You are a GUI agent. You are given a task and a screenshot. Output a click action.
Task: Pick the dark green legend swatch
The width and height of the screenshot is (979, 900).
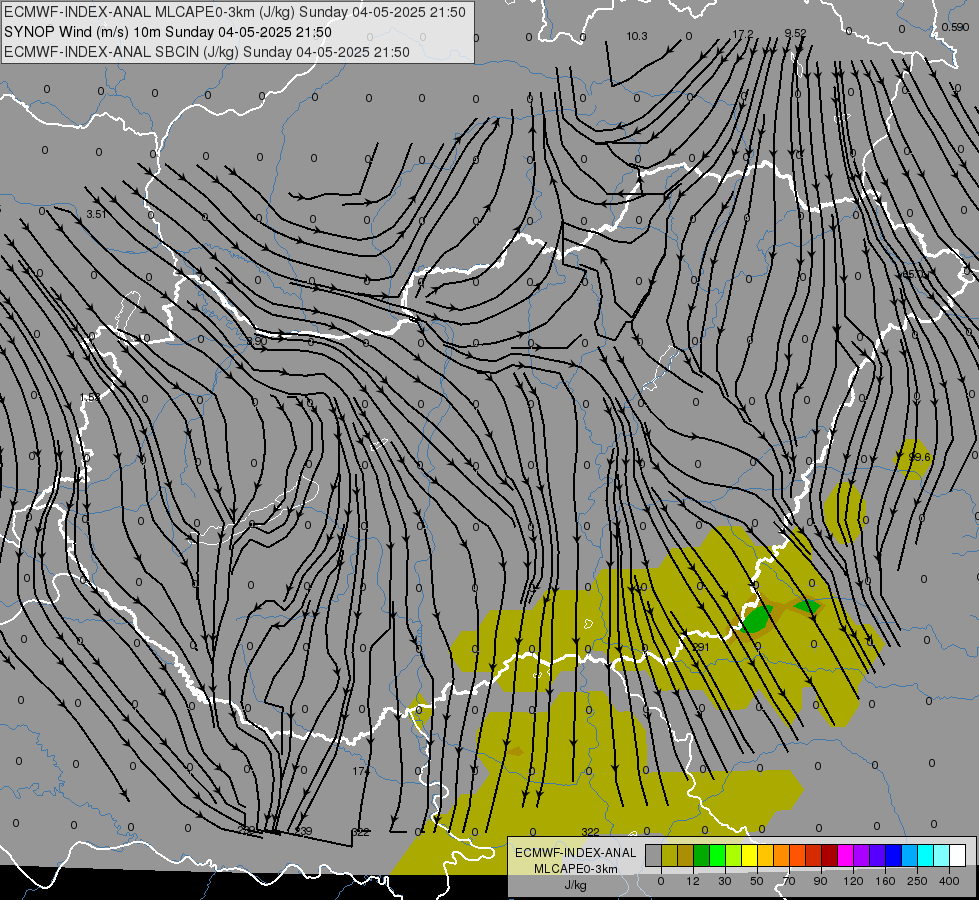click(702, 855)
